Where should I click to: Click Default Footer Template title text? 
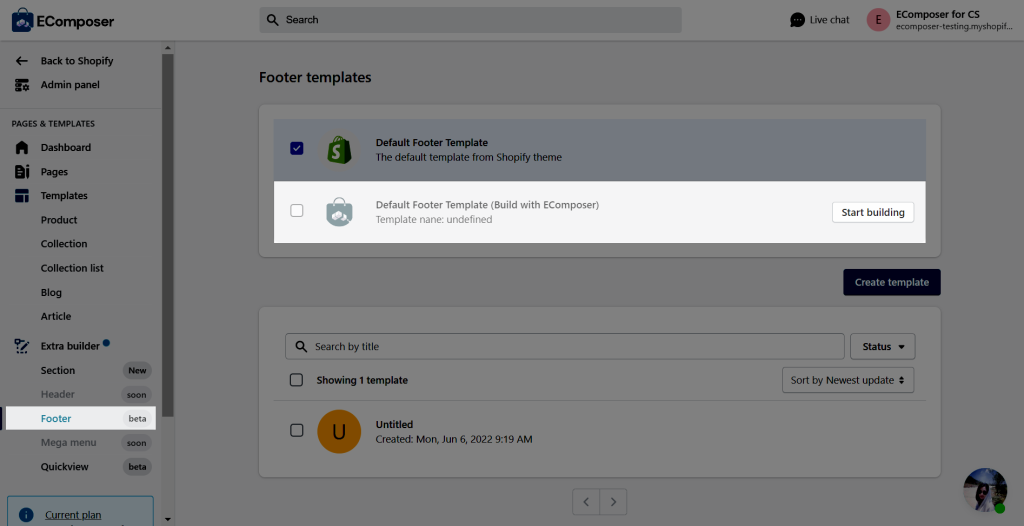pos(432,142)
